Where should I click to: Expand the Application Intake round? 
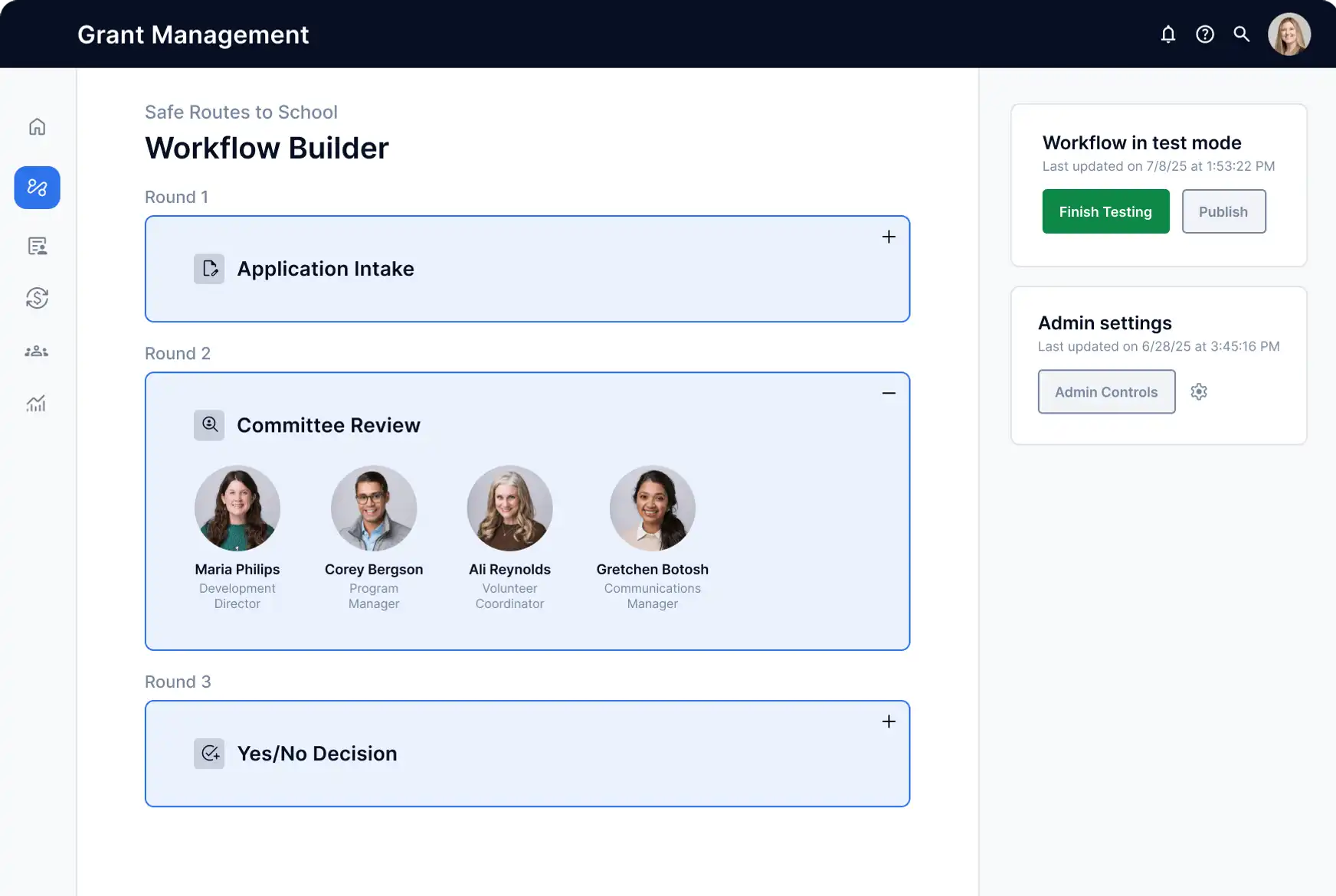(889, 237)
